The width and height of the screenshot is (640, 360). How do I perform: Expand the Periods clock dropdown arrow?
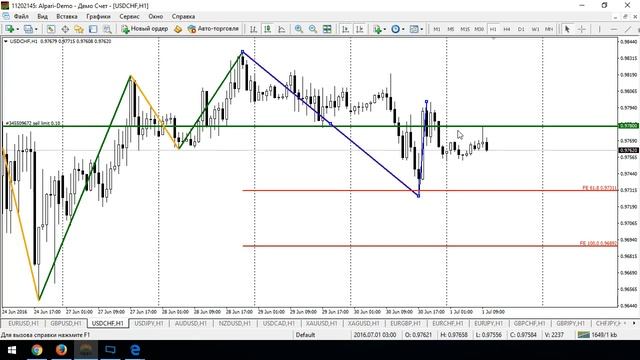pos(403,29)
